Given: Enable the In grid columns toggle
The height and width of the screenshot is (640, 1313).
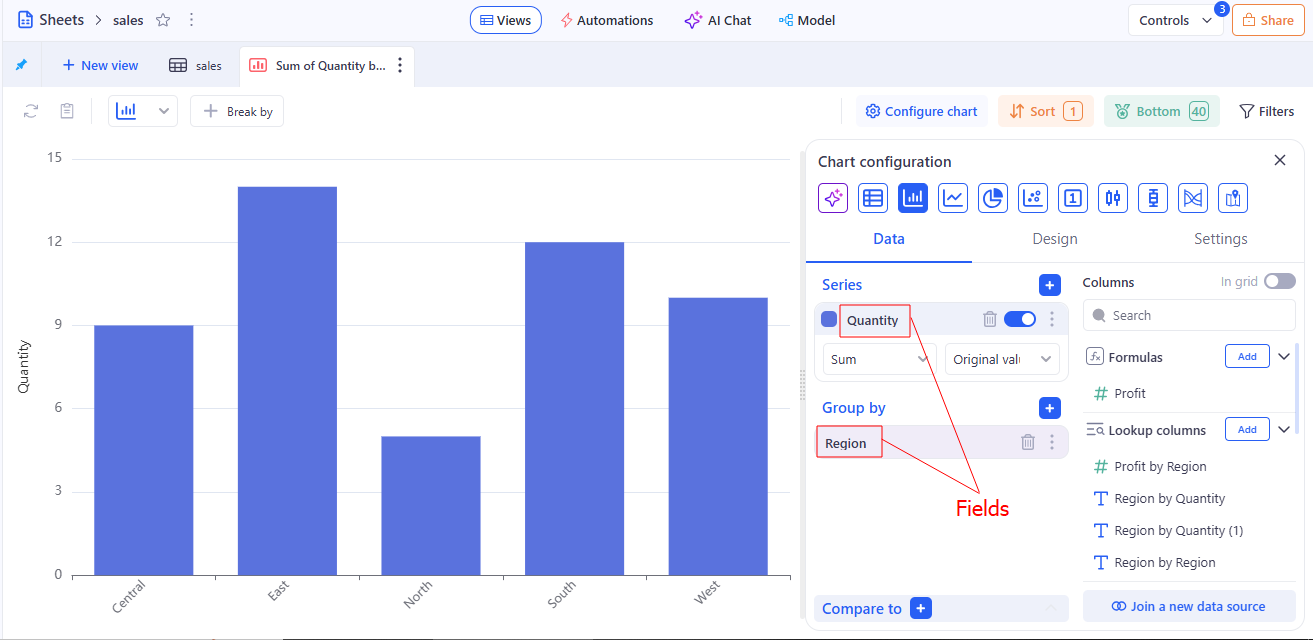Looking at the screenshot, I should pyautogui.click(x=1279, y=282).
